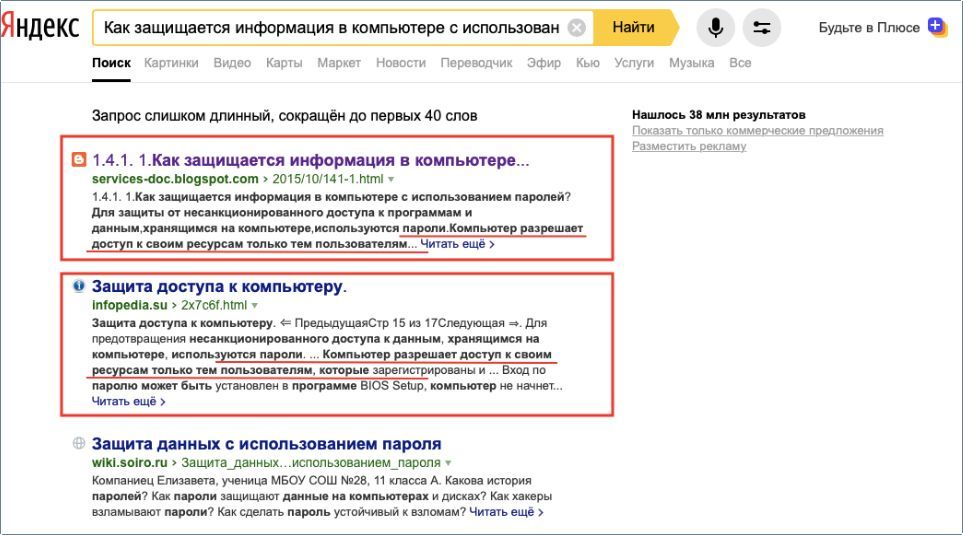Open the Карты tab

(x=284, y=63)
